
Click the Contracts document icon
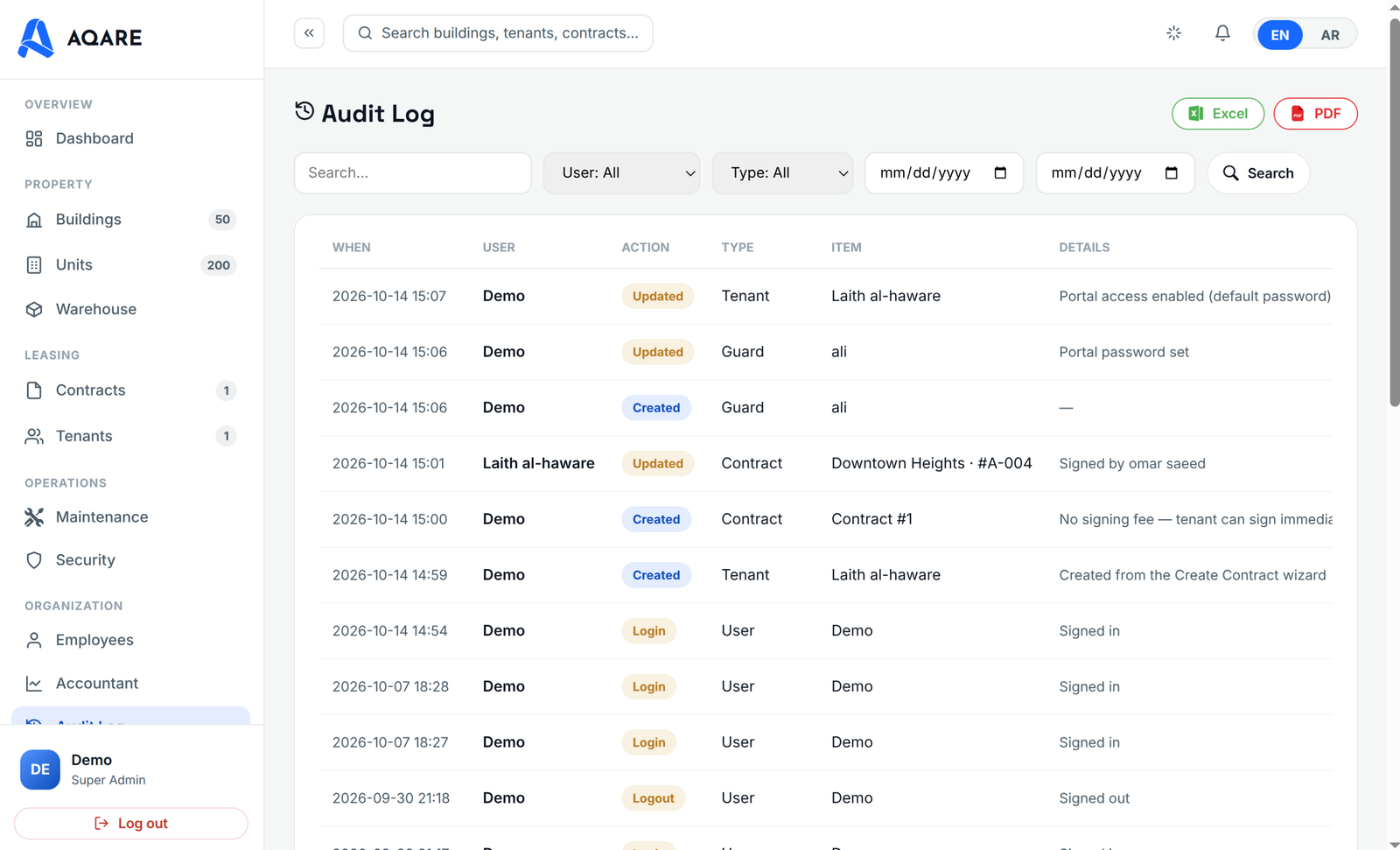click(x=34, y=390)
